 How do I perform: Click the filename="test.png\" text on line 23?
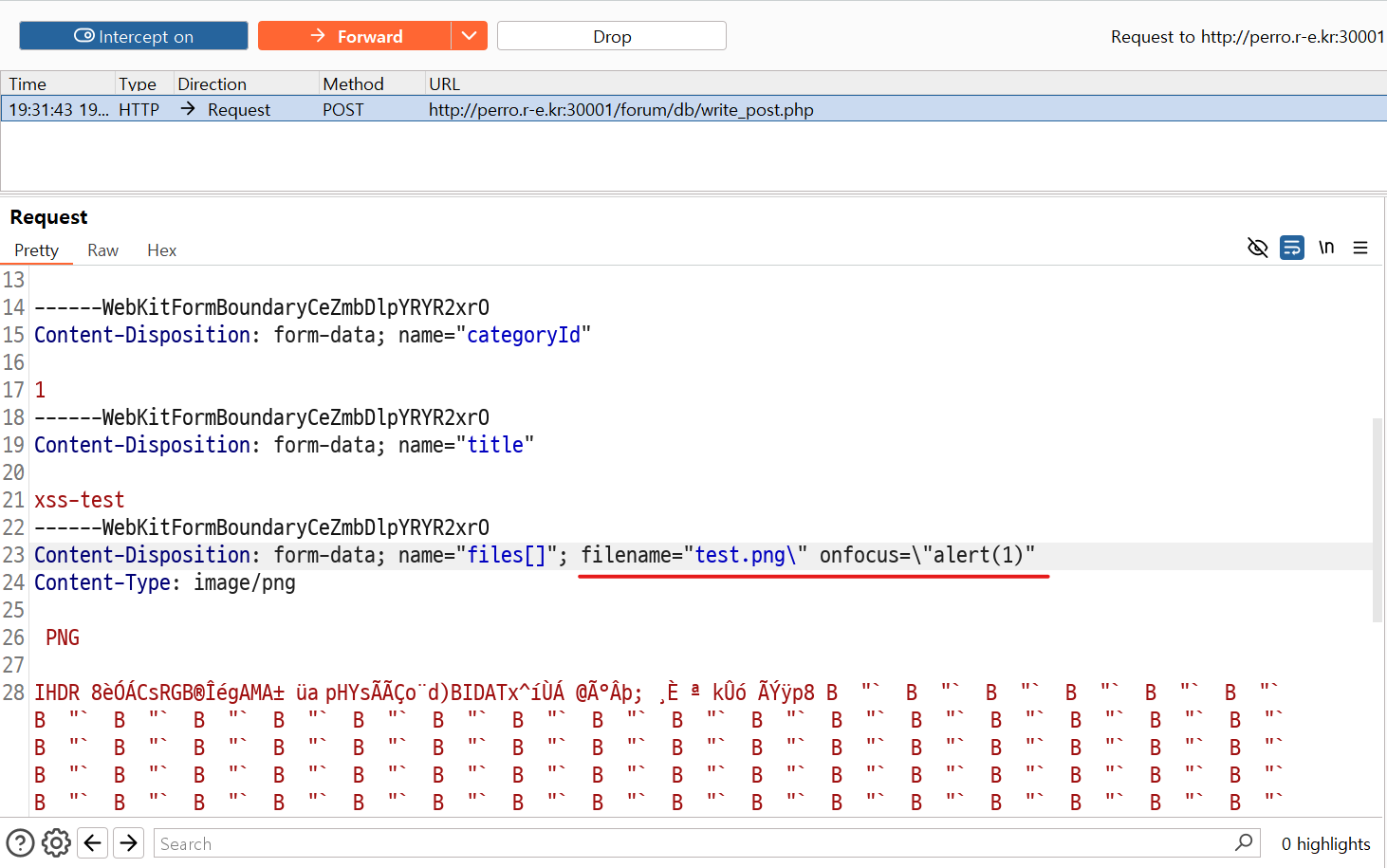[694, 555]
